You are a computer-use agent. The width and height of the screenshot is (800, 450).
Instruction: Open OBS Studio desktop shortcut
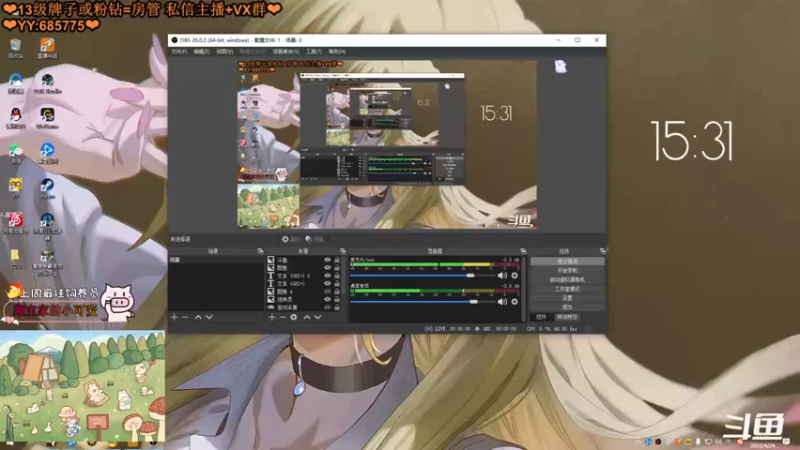47,84
